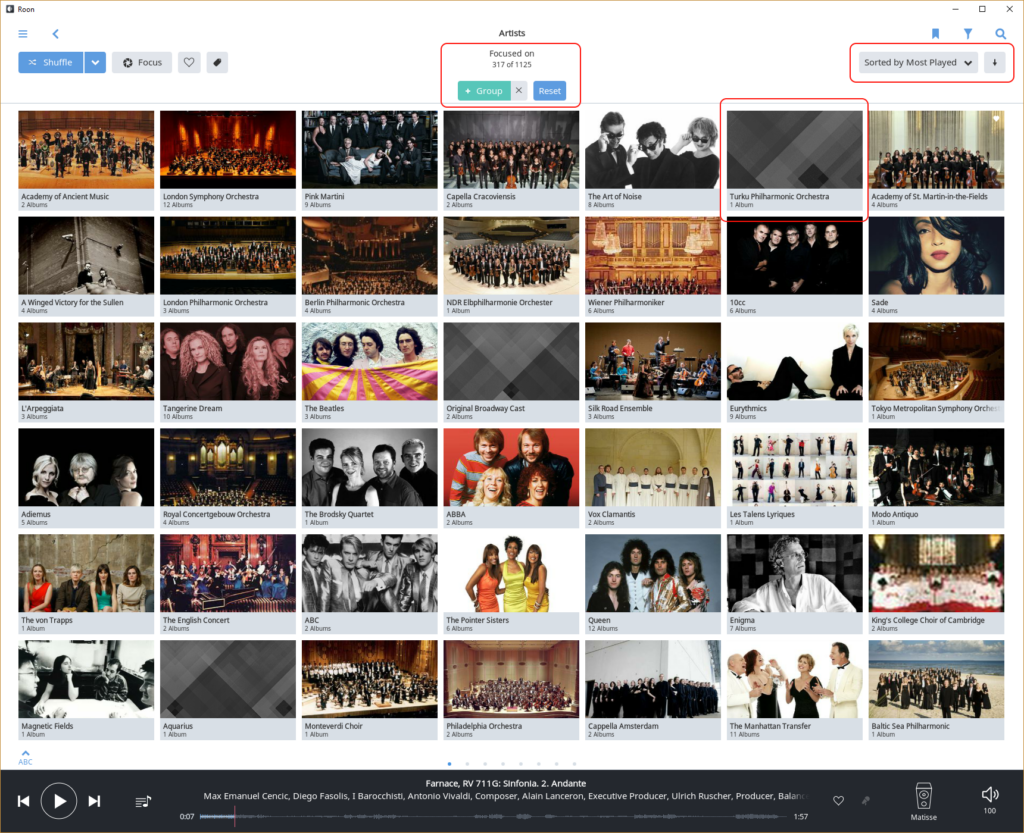Open Eurythmics artist tile
This screenshot has width=1024, height=833.
795,372
